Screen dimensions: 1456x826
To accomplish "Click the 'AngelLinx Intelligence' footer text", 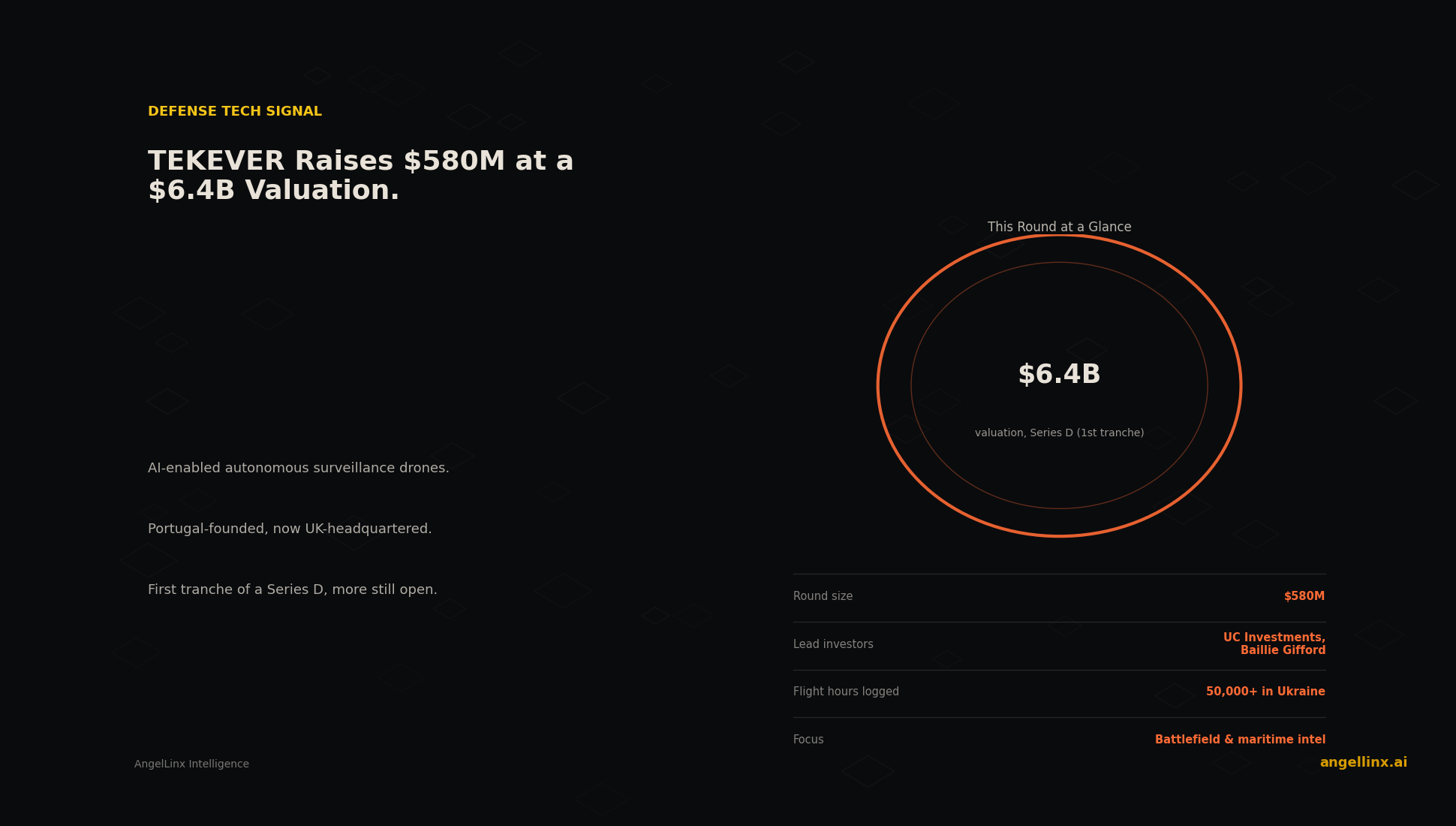I will click(191, 764).
